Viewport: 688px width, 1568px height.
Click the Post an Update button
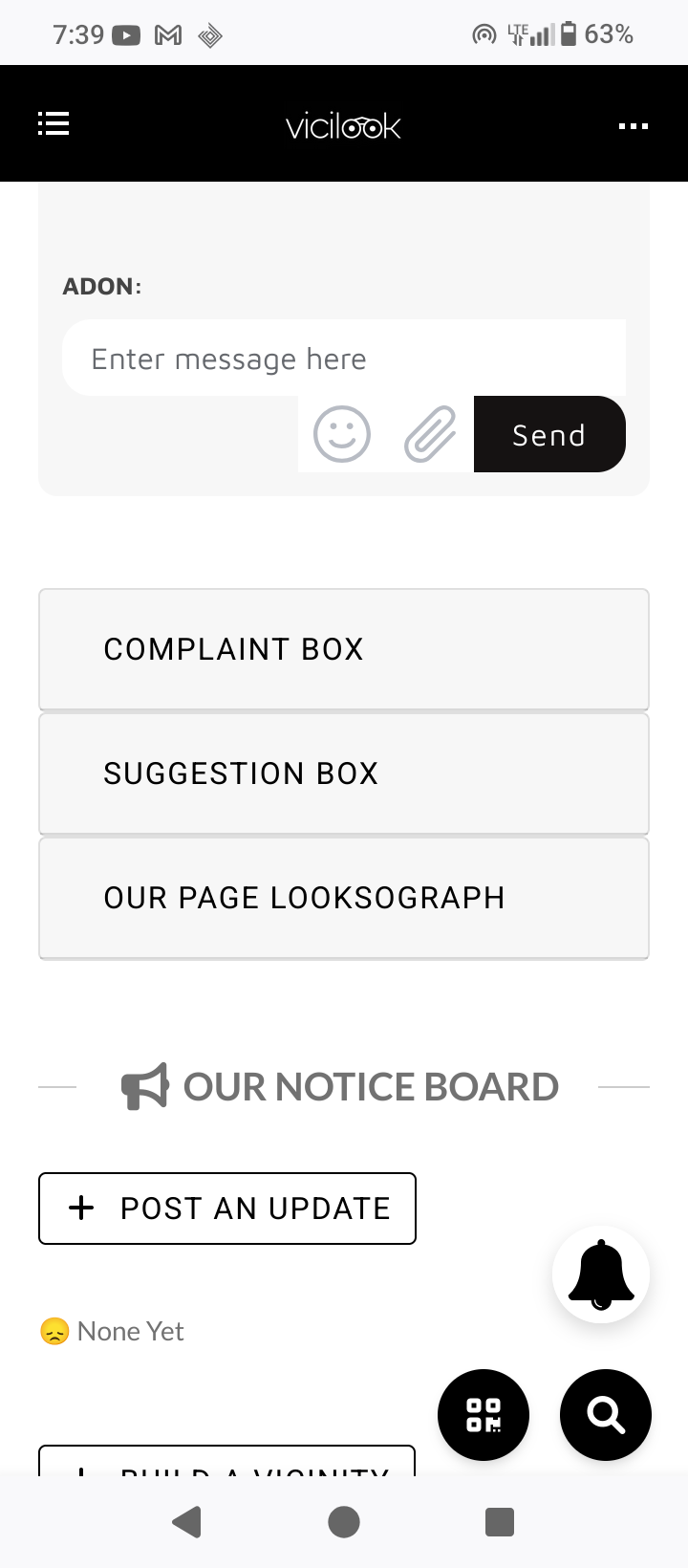click(227, 1209)
